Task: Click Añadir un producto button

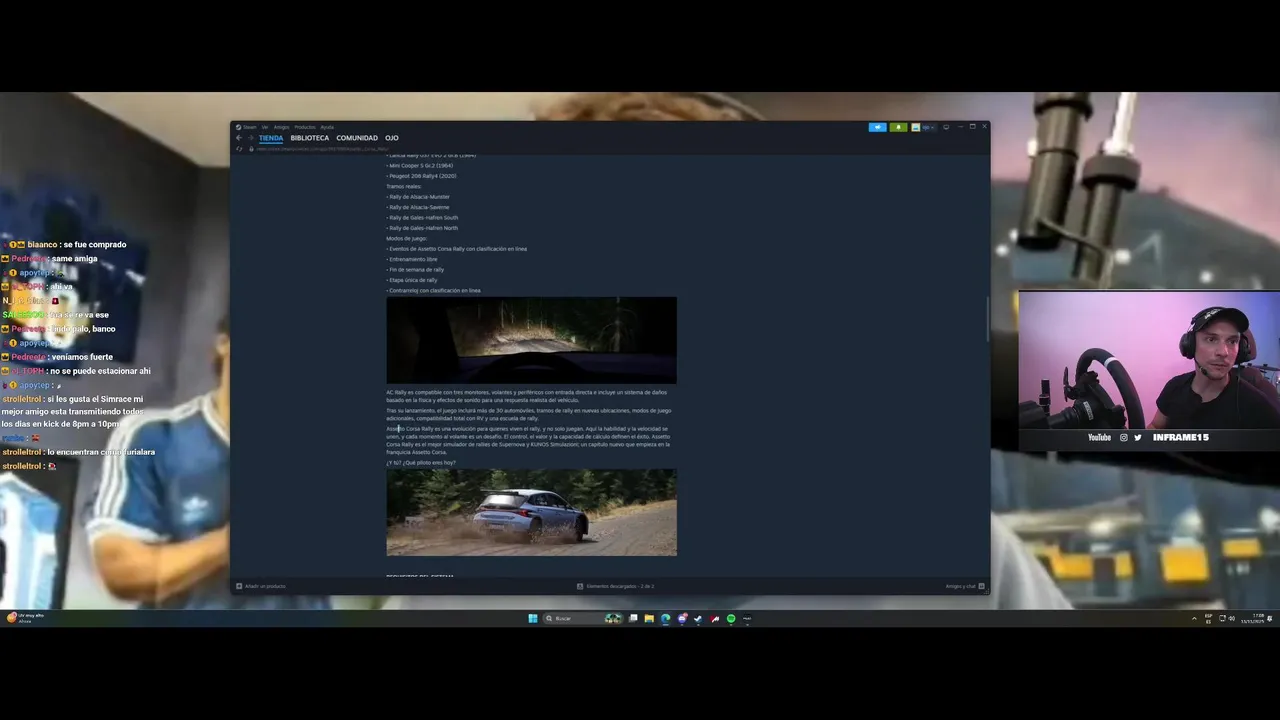Action: click(x=261, y=586)
